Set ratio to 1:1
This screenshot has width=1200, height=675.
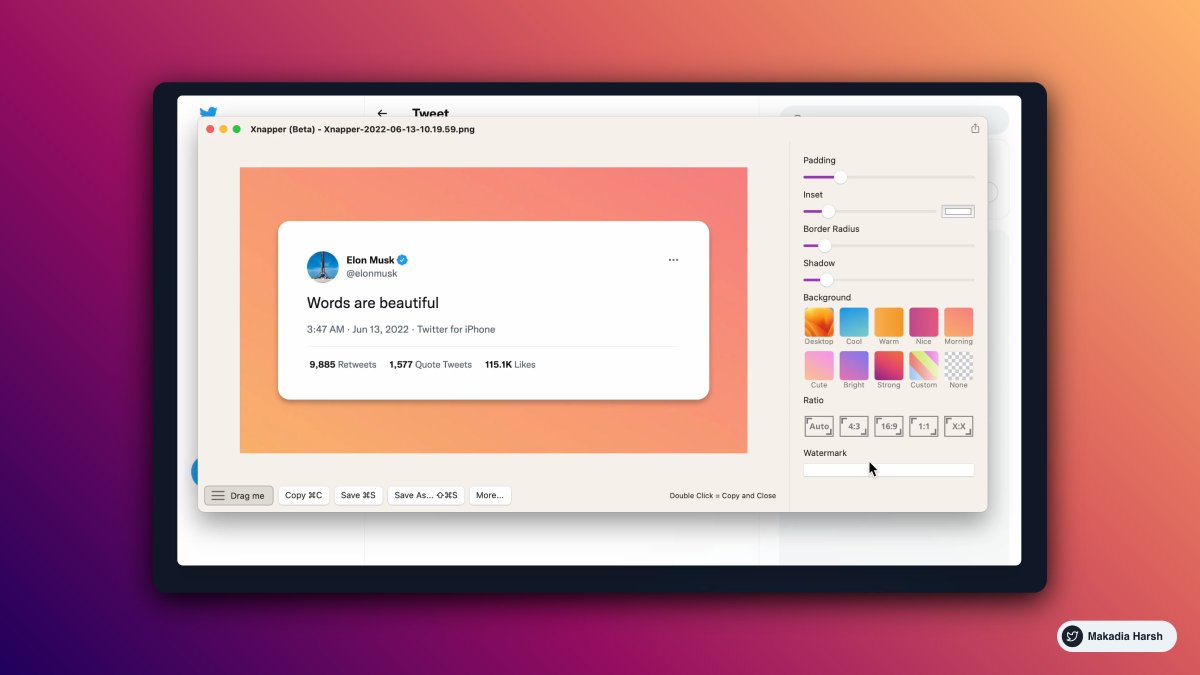pyautogui.click(x=923, y=426)
